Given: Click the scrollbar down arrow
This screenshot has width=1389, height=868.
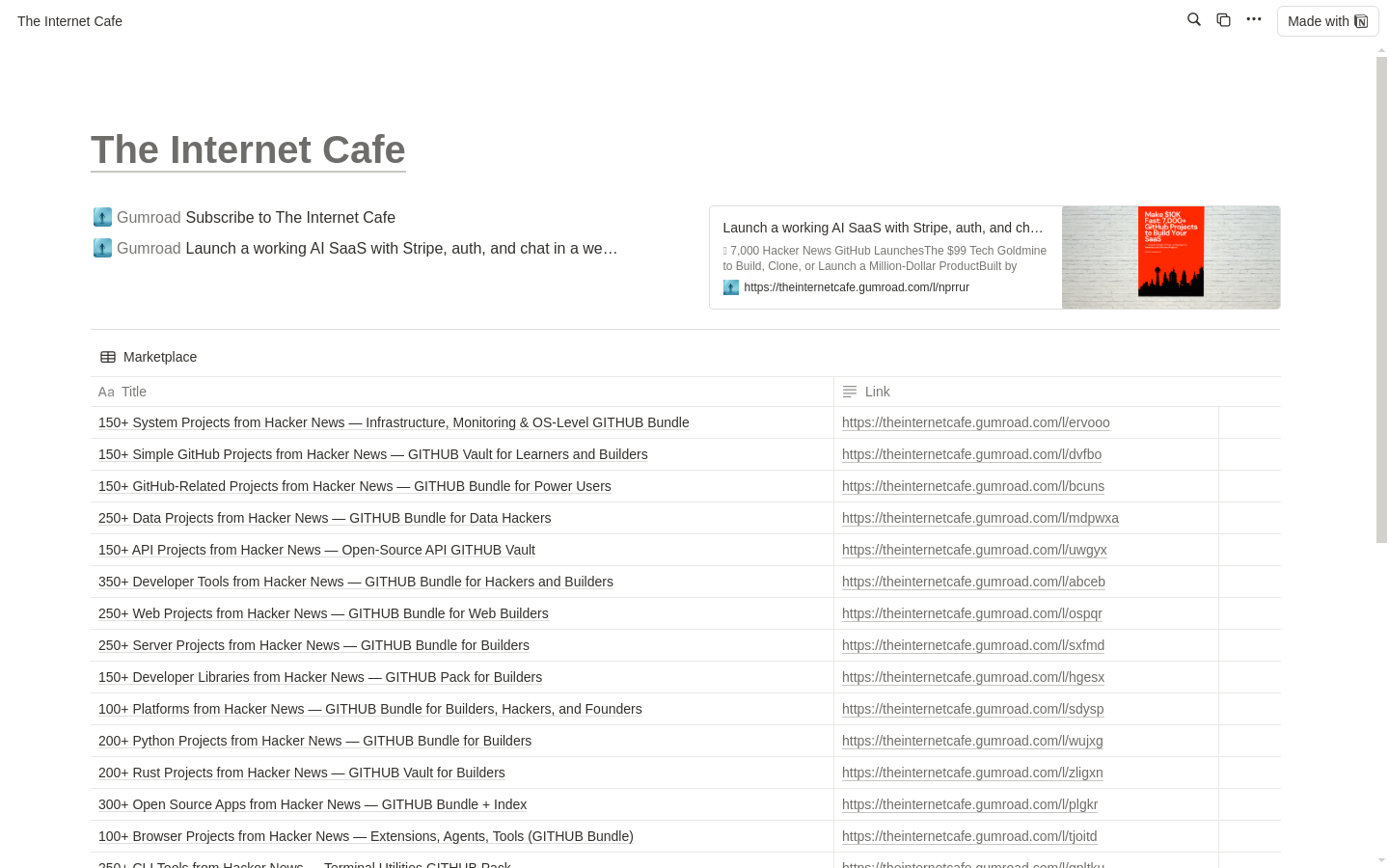Looking at the screenshot, I should [1381, 860].
